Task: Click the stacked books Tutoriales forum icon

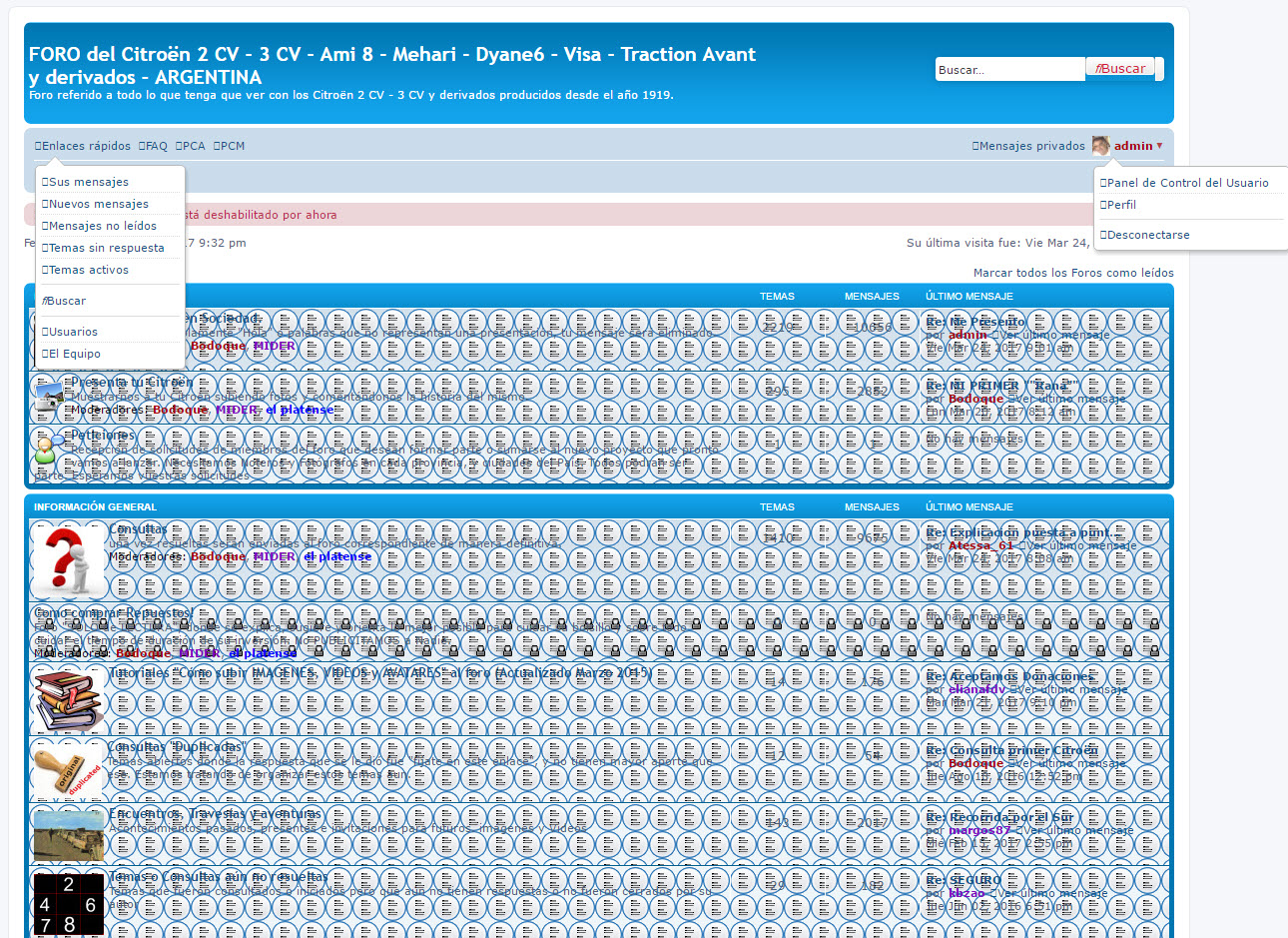Action: coord(68,700)
